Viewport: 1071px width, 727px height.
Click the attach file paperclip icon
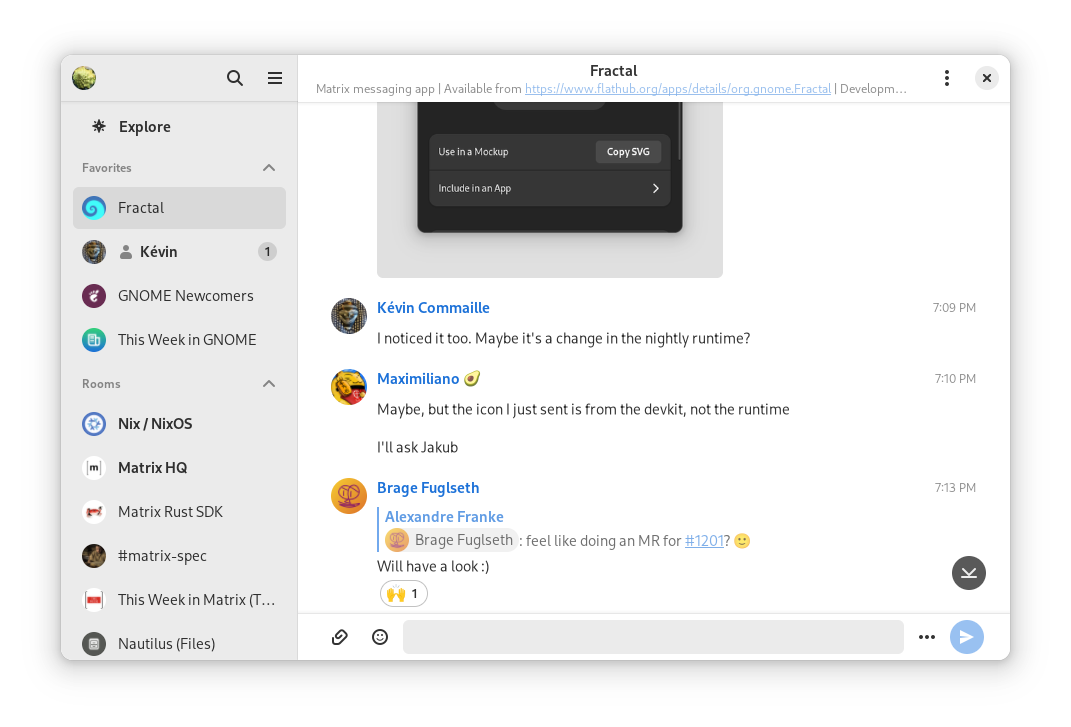[340, 637]
